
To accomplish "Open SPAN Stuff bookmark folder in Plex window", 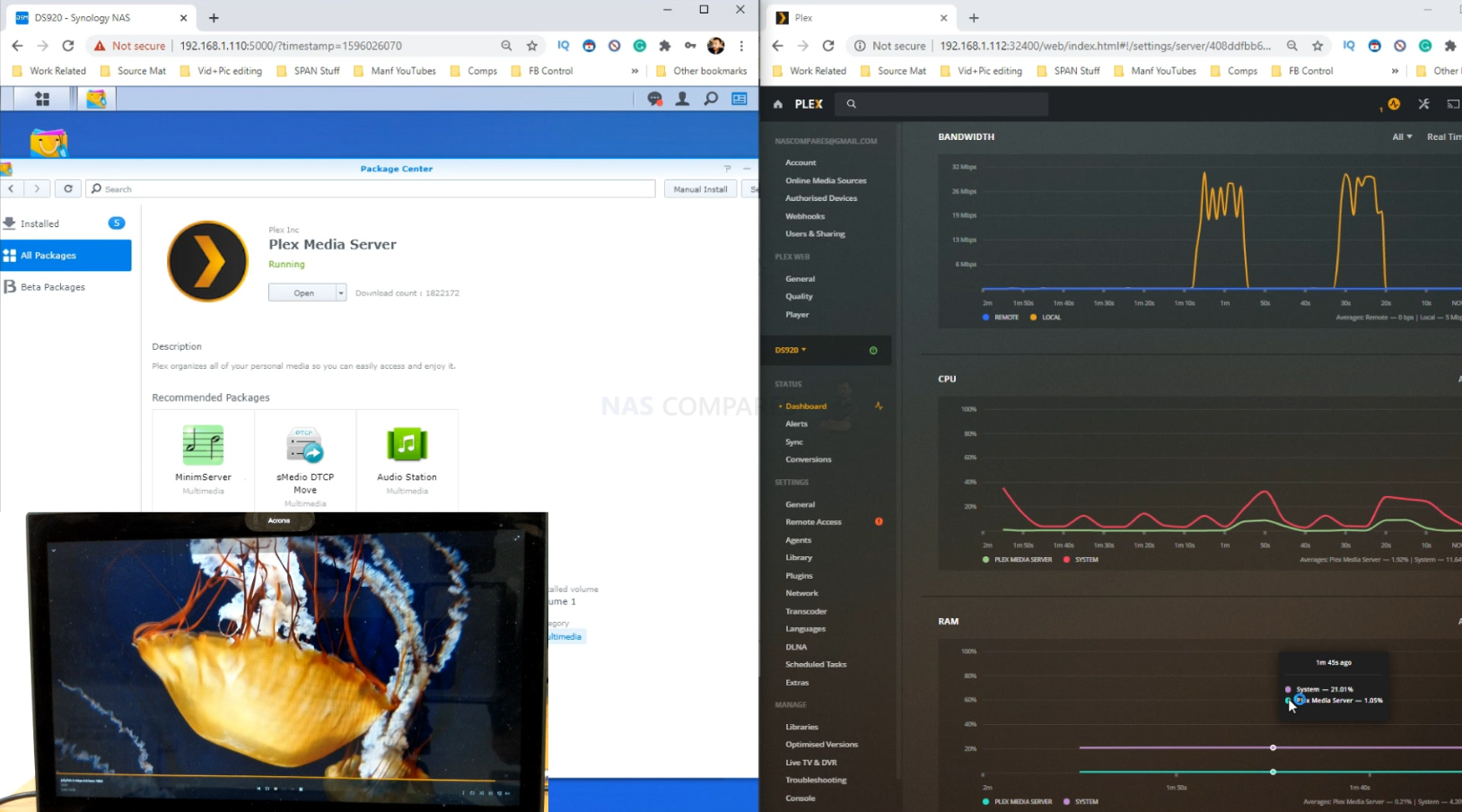I will (1068, 71).
